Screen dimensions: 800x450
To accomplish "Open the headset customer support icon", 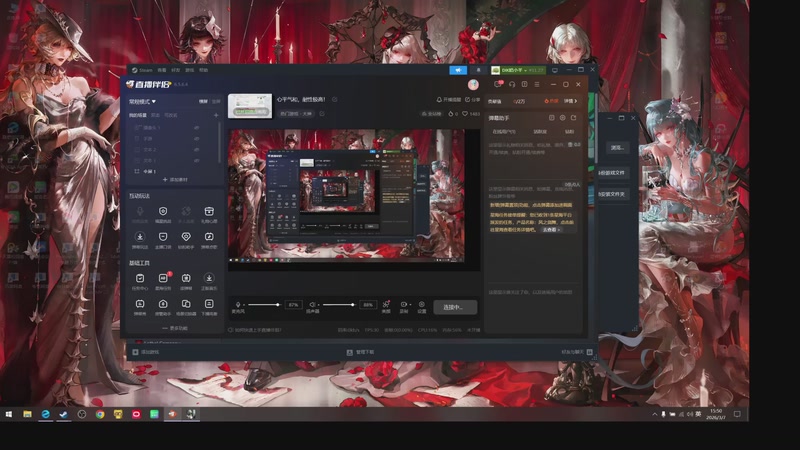I will coord(512,84).
